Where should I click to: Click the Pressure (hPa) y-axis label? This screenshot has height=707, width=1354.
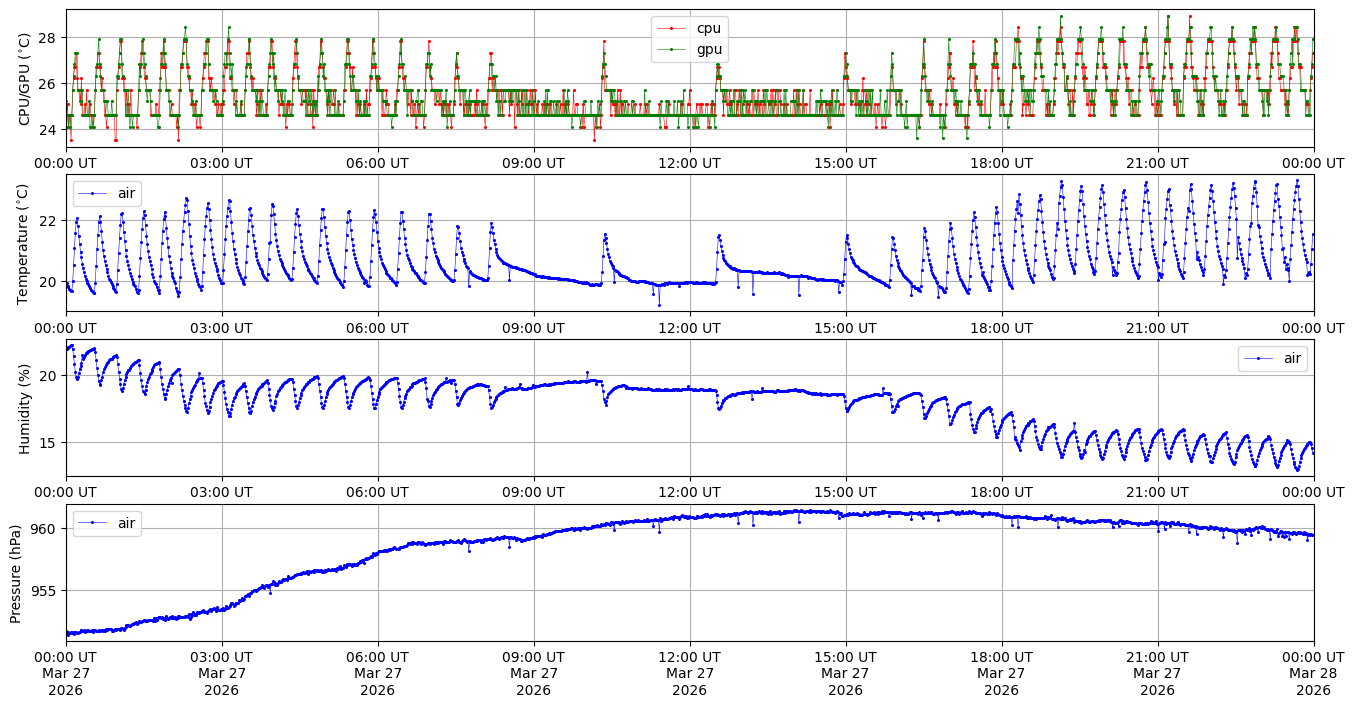pos(16,573)
